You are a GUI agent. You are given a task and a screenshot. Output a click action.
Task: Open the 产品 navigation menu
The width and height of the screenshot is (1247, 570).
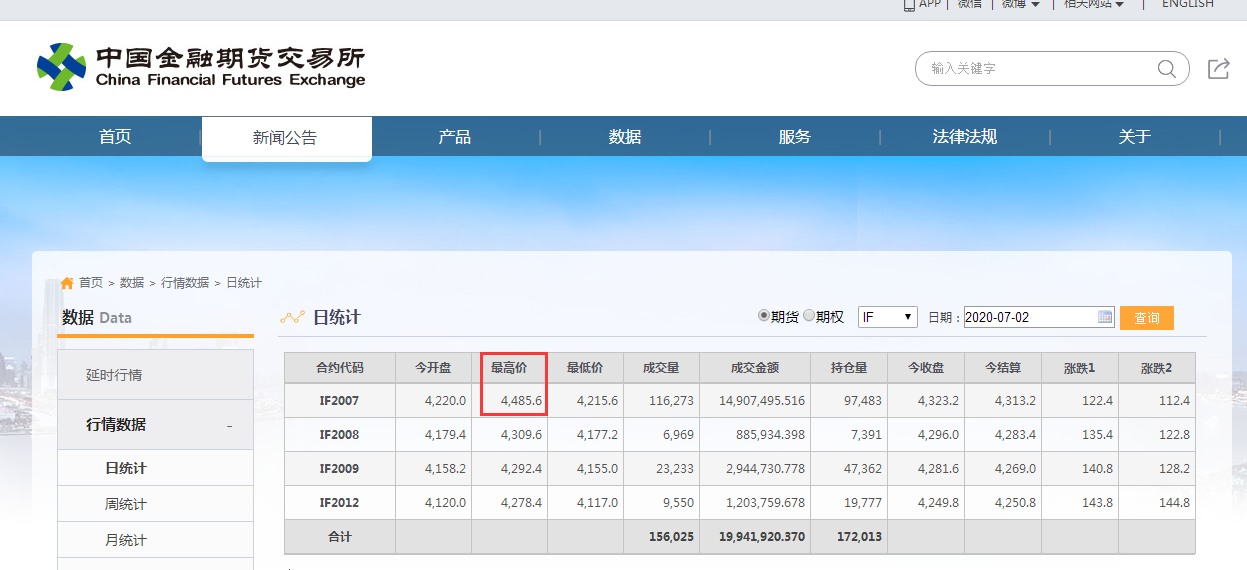pos(455,137)
